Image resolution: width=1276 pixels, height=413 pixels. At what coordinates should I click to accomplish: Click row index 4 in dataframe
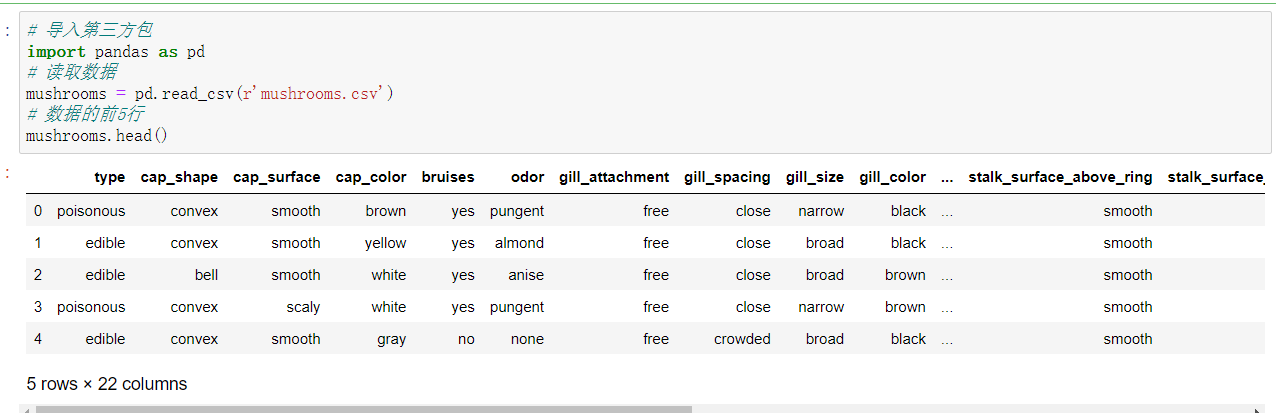(38, 339)
